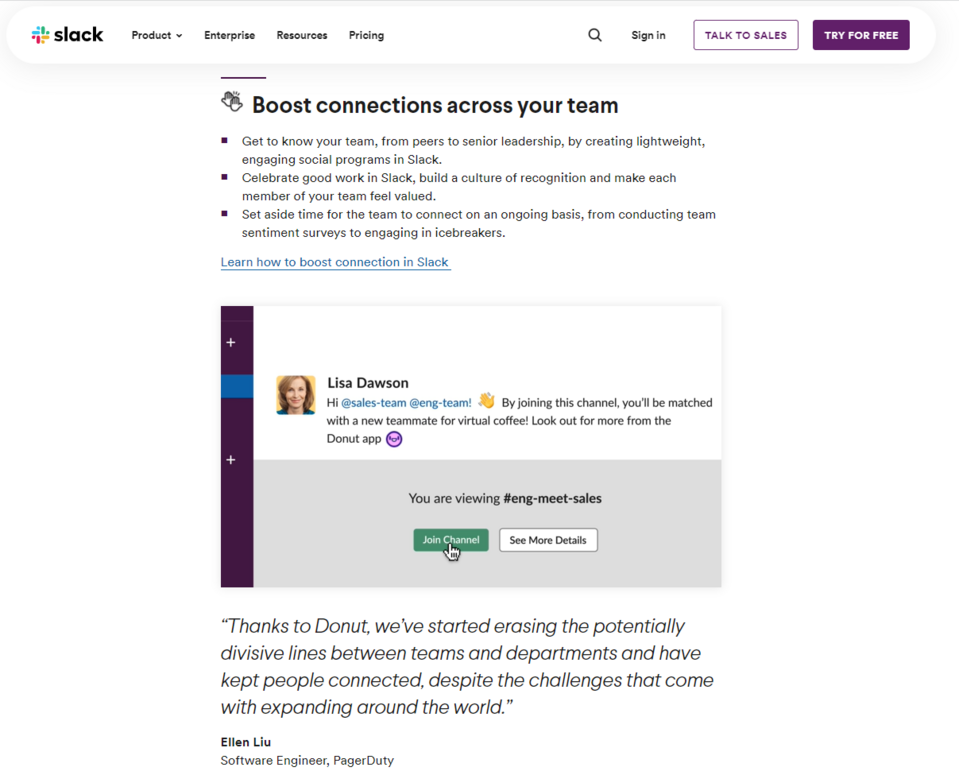Click the See More Details button

coord(548,540)
